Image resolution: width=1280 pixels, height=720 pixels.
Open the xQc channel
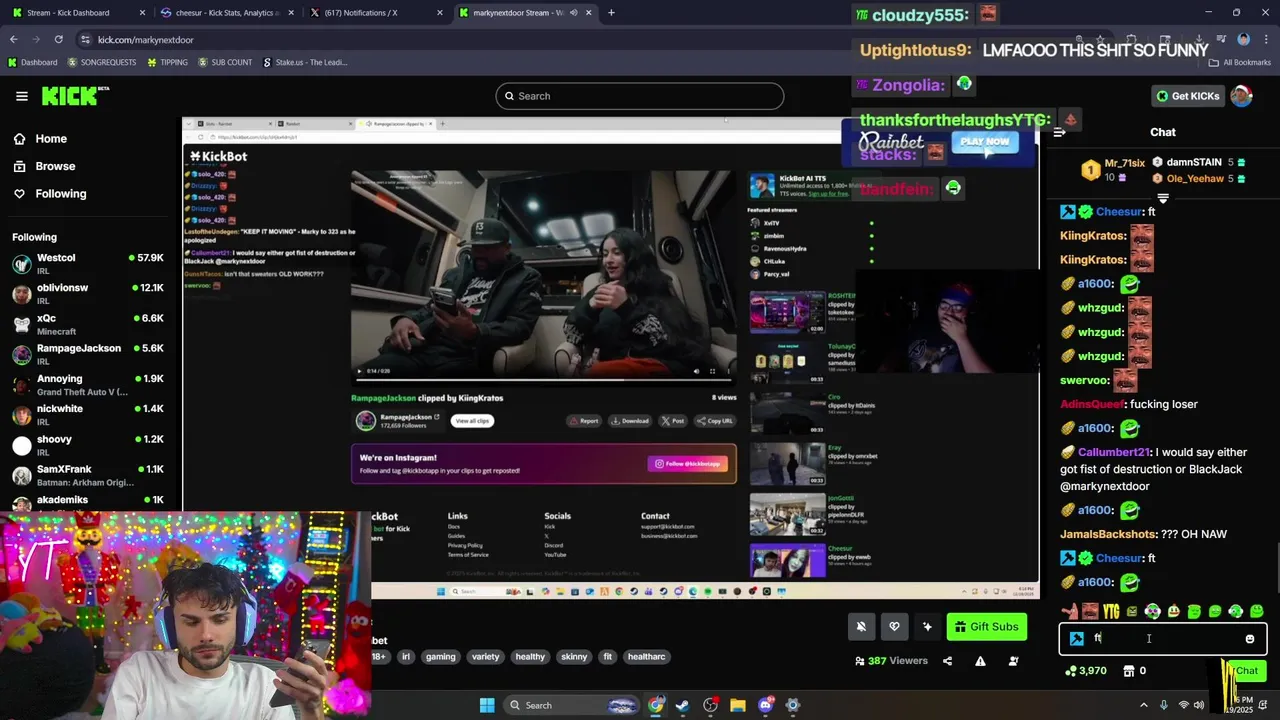(x=88, y=324)
